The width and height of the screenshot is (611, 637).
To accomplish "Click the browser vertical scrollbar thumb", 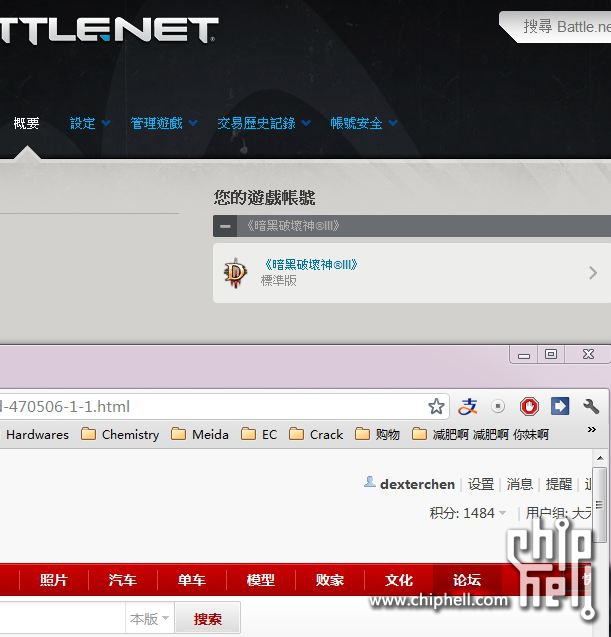I will (600, 504).
